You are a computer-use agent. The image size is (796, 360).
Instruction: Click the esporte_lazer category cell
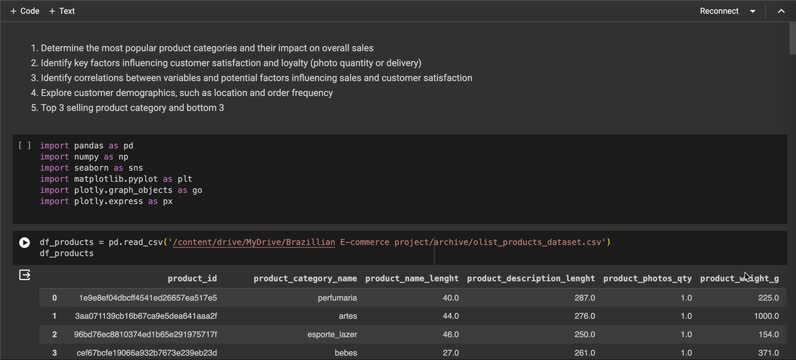(332, 335)
